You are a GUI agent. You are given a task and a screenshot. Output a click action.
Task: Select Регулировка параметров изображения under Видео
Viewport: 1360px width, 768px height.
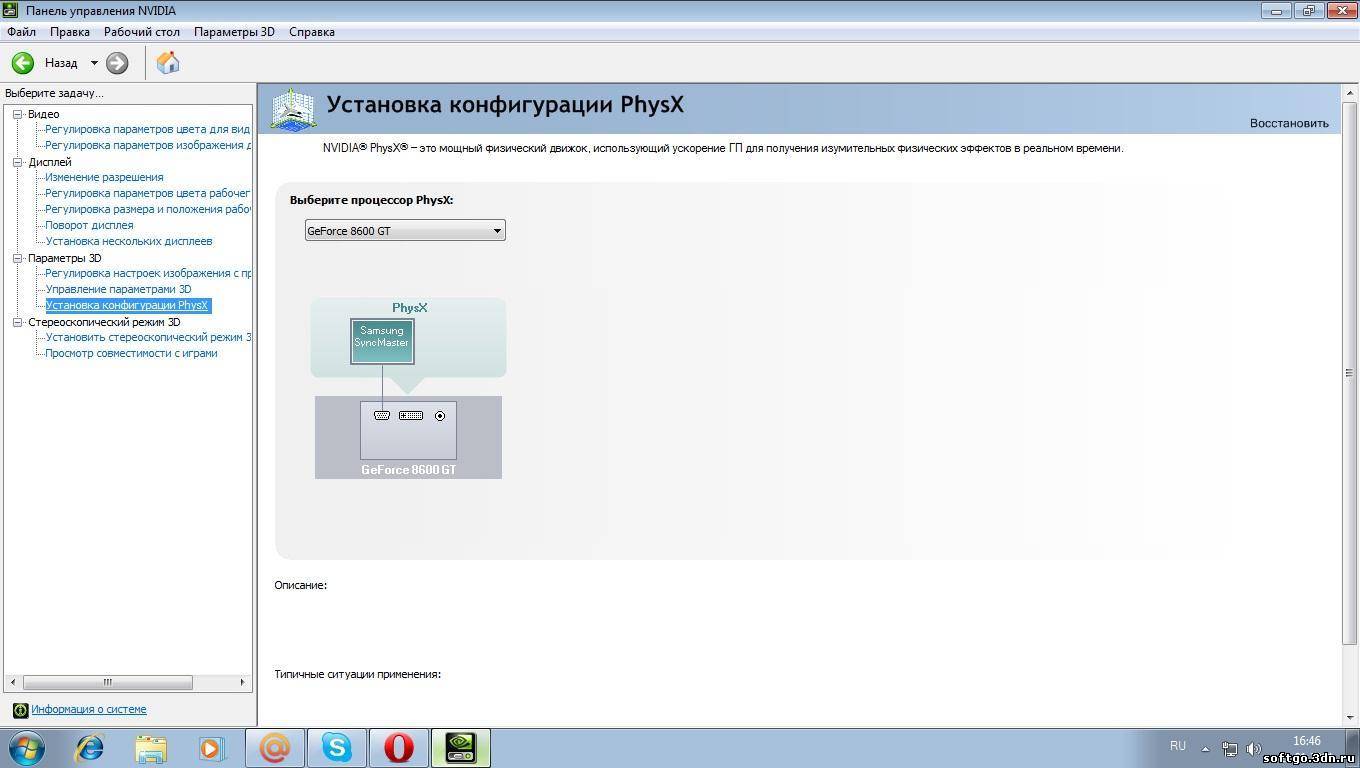coord(148,145)
